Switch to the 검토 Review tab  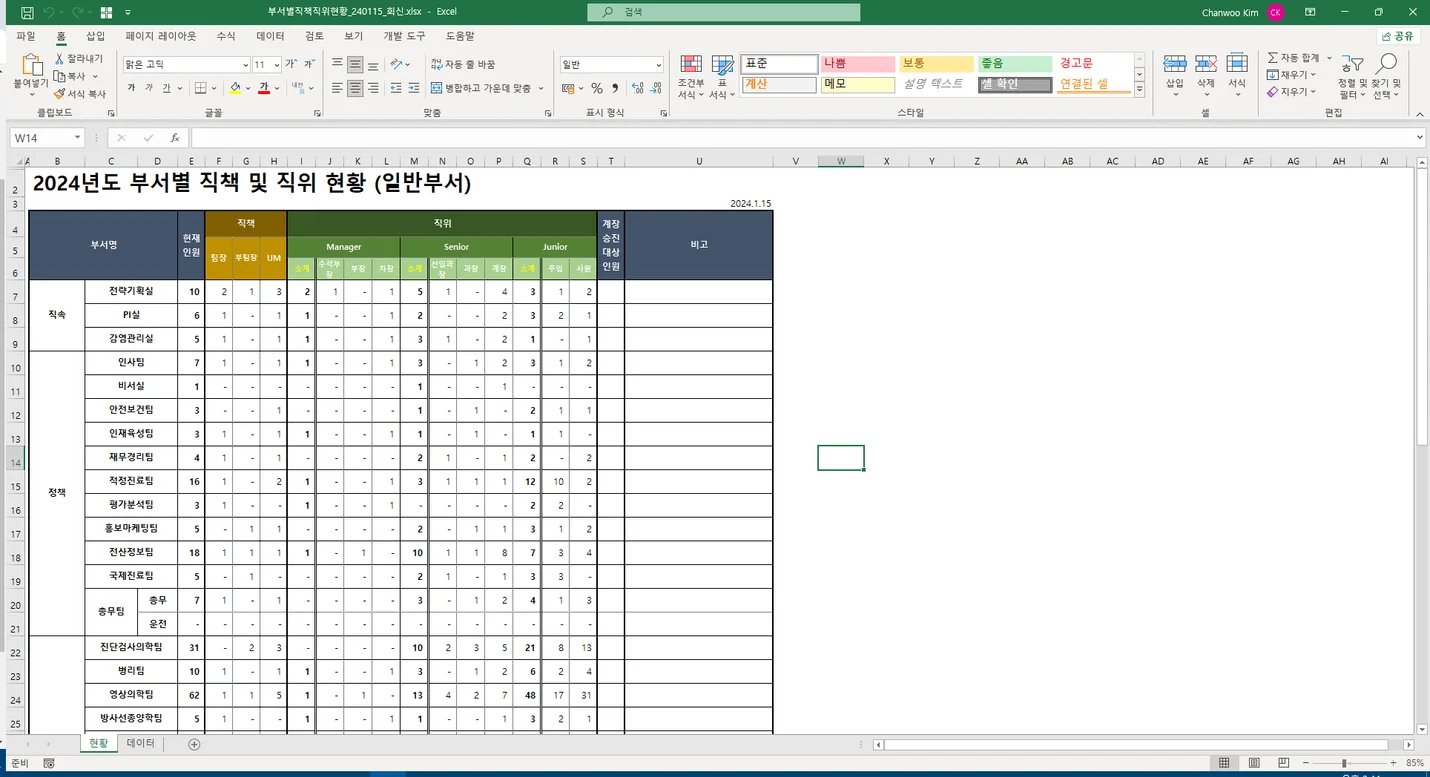point(314,36)
